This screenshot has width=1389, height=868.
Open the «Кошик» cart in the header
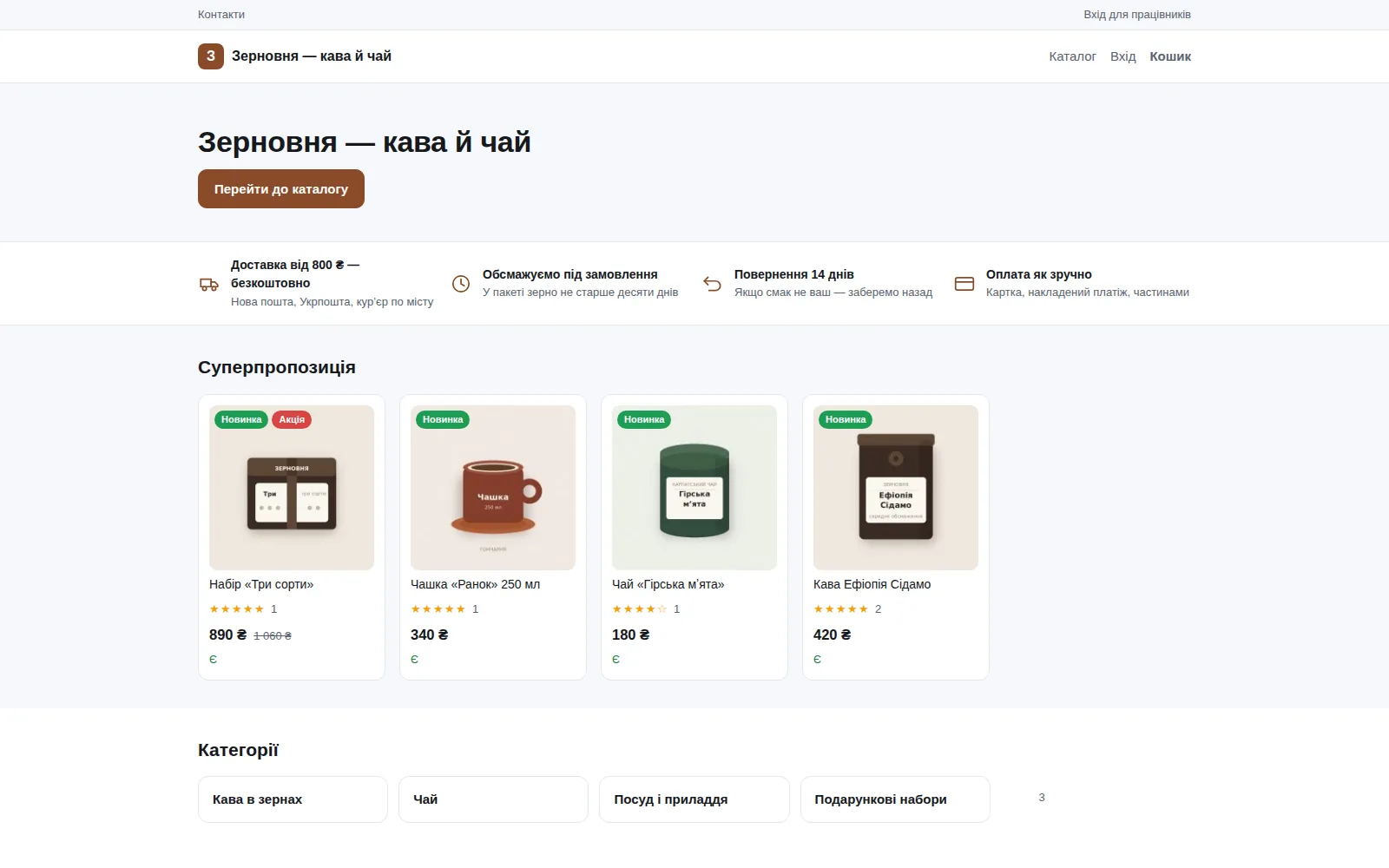coord(1170,56)
